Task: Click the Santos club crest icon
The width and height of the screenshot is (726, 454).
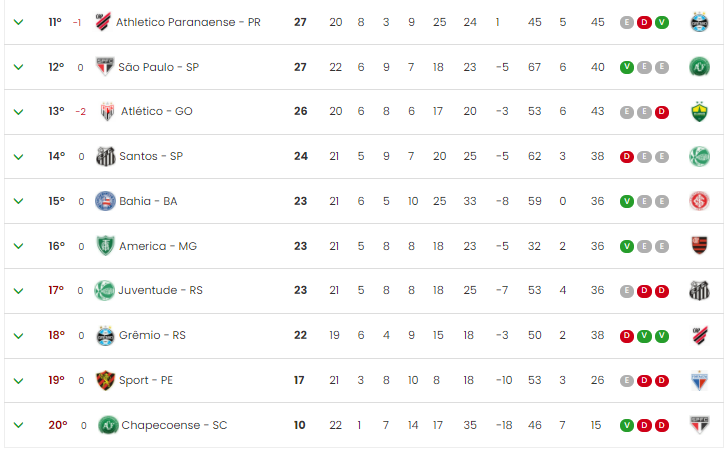Action: [106, 156]
